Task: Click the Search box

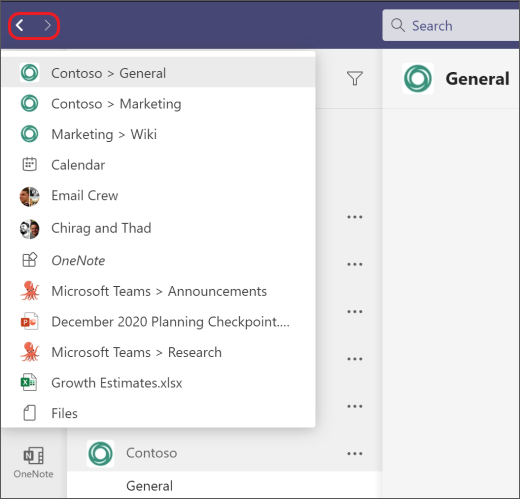Action: [x=451, y=26]
